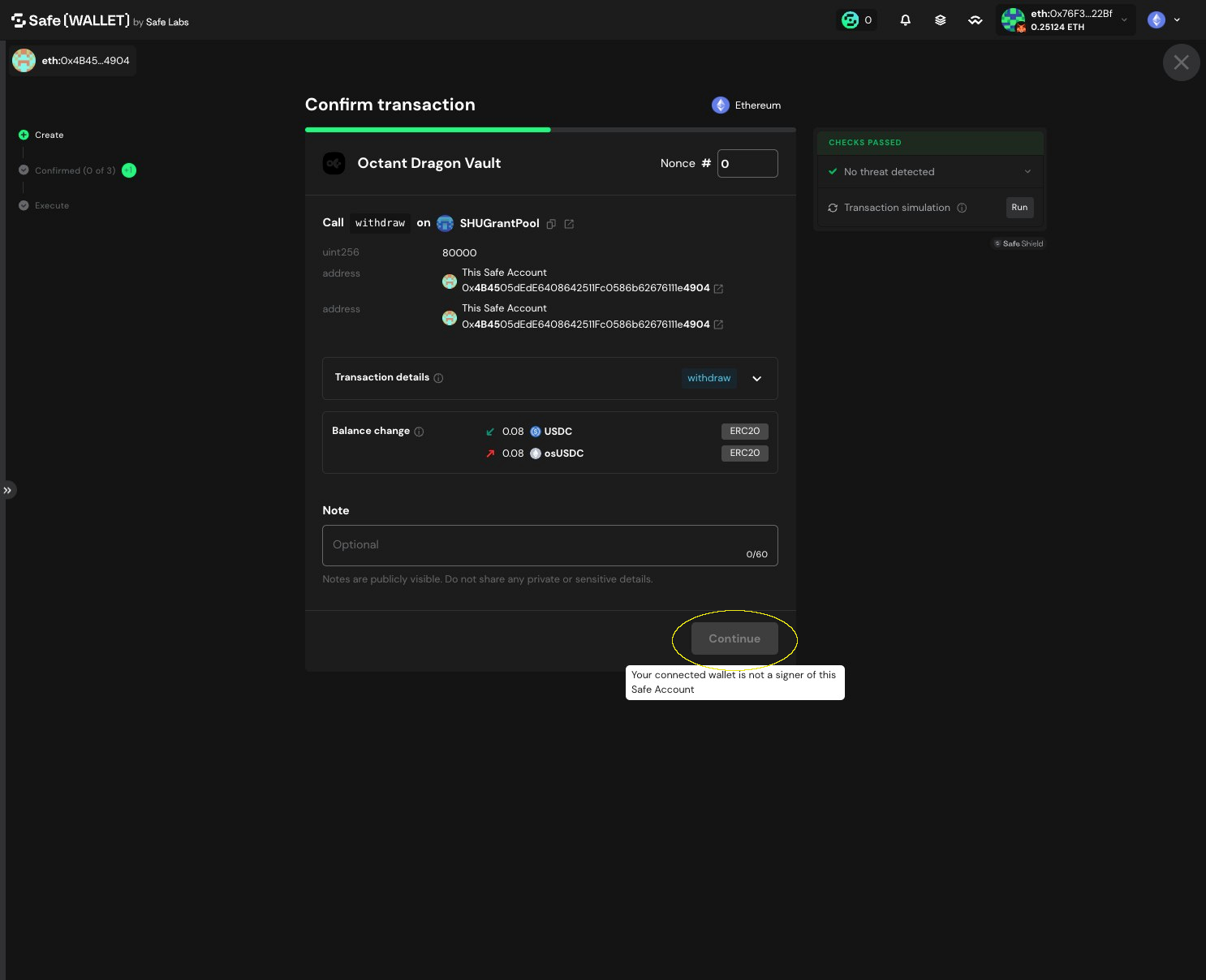Open the pending counter badge showing 0
The width and height of the screenshot is (1206, 980).
tap(857, 20)
